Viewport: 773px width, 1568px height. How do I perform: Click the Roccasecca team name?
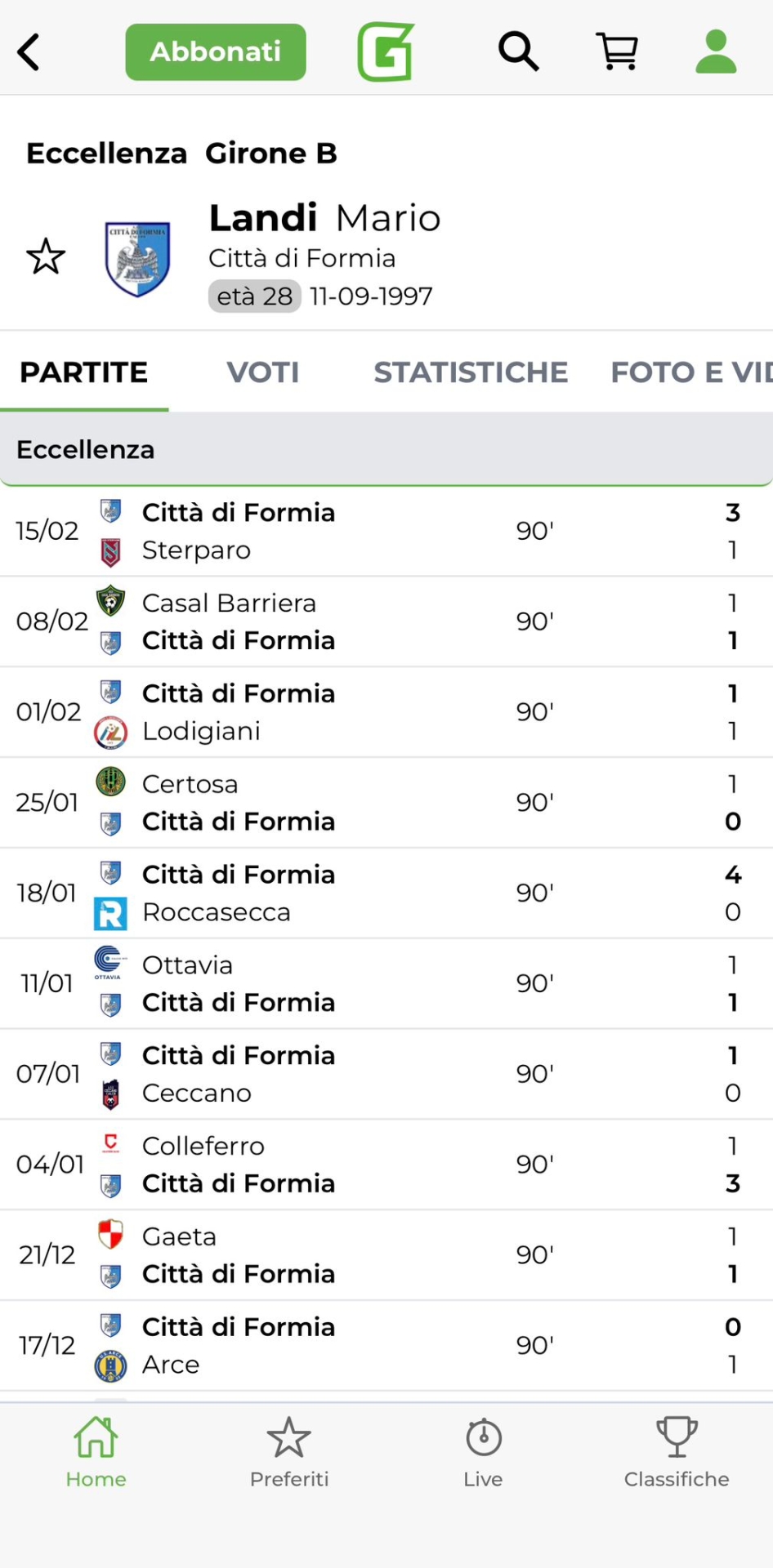(x=216, y=912)
